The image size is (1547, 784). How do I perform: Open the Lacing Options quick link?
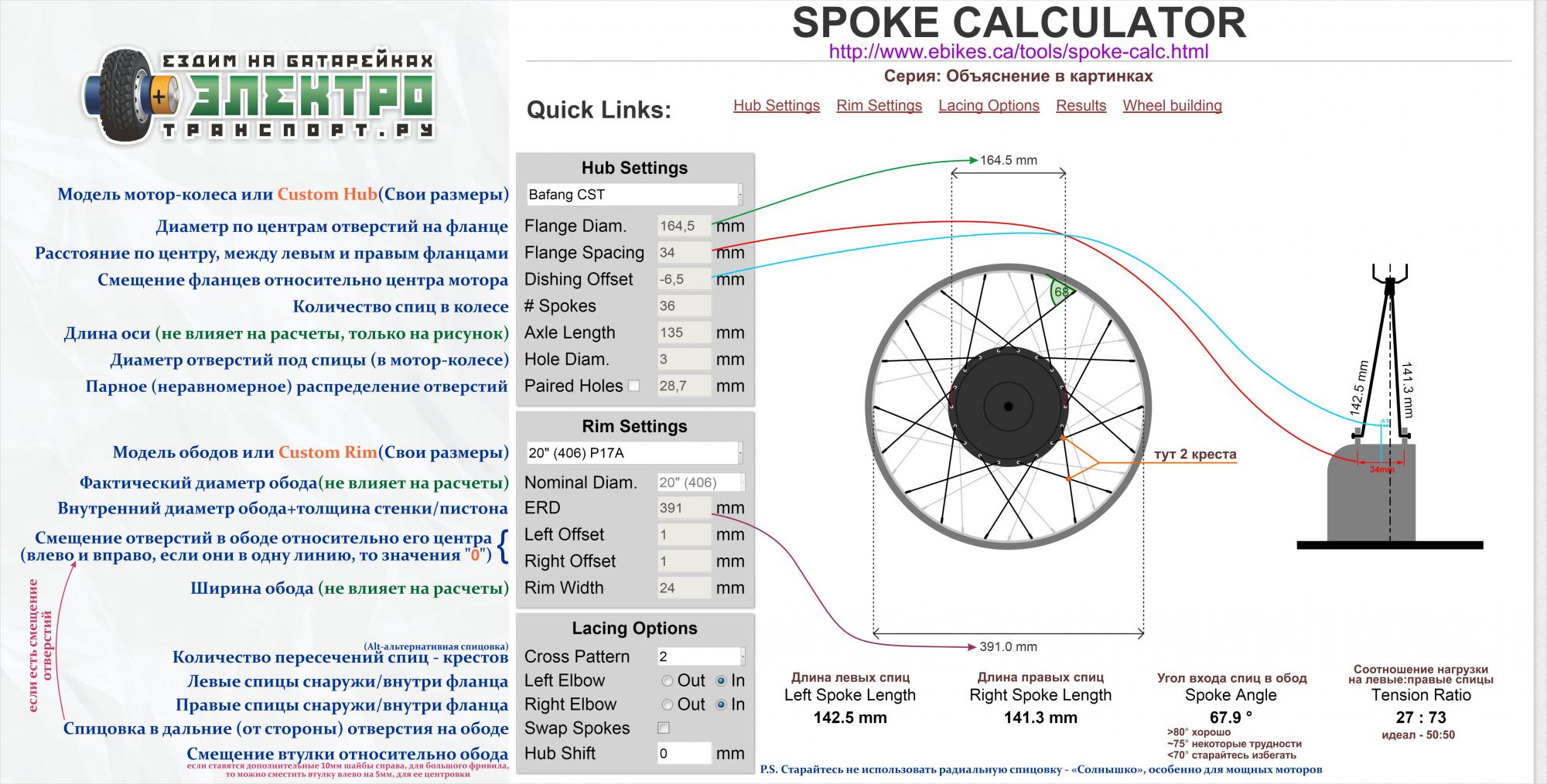coord(989,106)
